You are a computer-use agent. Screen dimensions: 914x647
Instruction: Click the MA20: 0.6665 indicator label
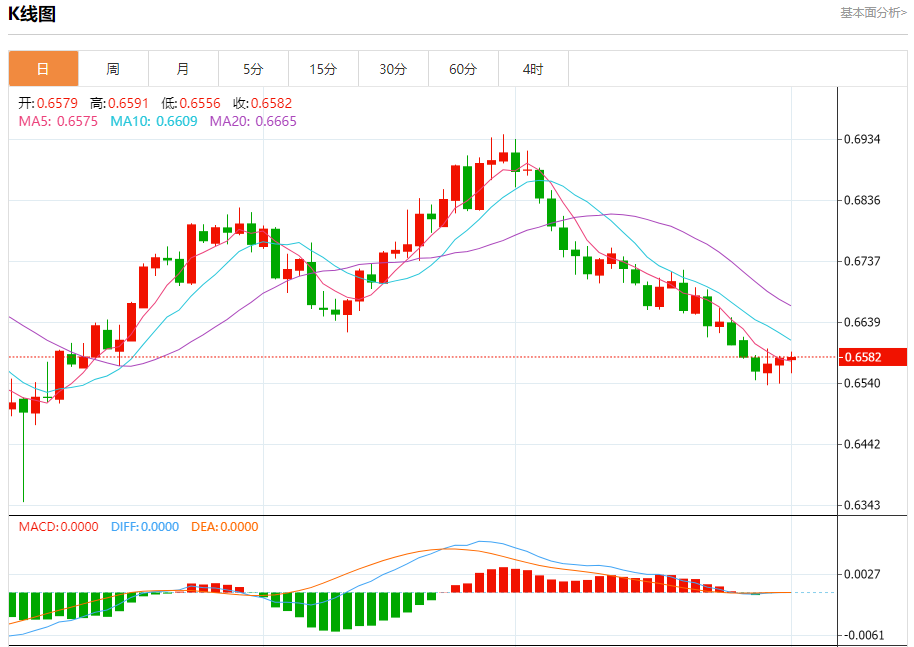point(253,121)
